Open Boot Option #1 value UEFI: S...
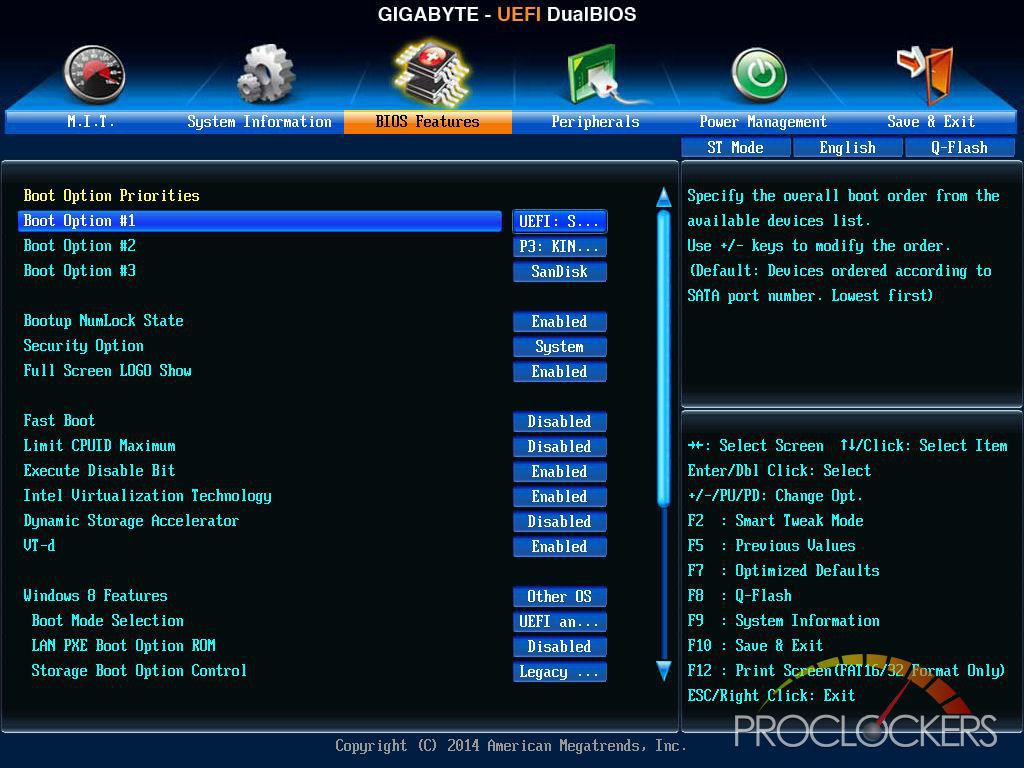The width and height of the screenshot is (1024, 768). (560, 221)
